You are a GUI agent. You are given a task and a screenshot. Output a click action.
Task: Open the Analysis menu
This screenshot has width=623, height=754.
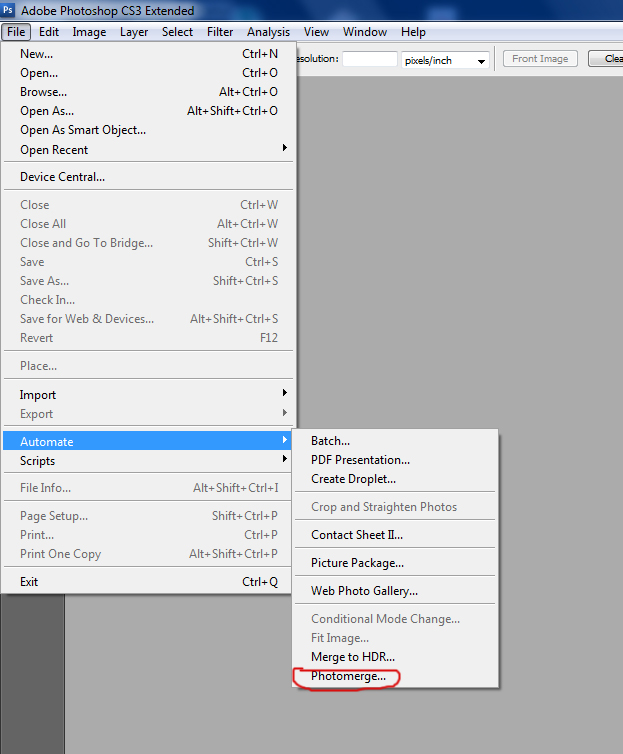(269, 32)
